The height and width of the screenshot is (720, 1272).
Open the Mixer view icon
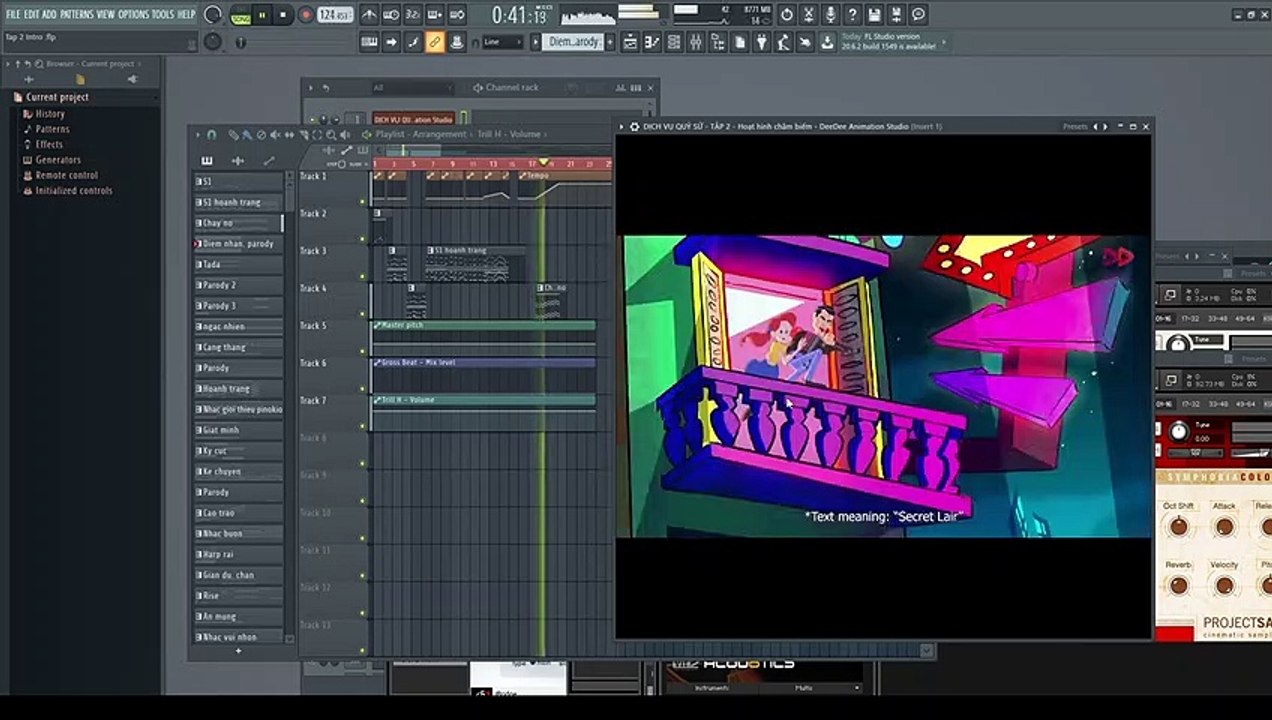696,42
